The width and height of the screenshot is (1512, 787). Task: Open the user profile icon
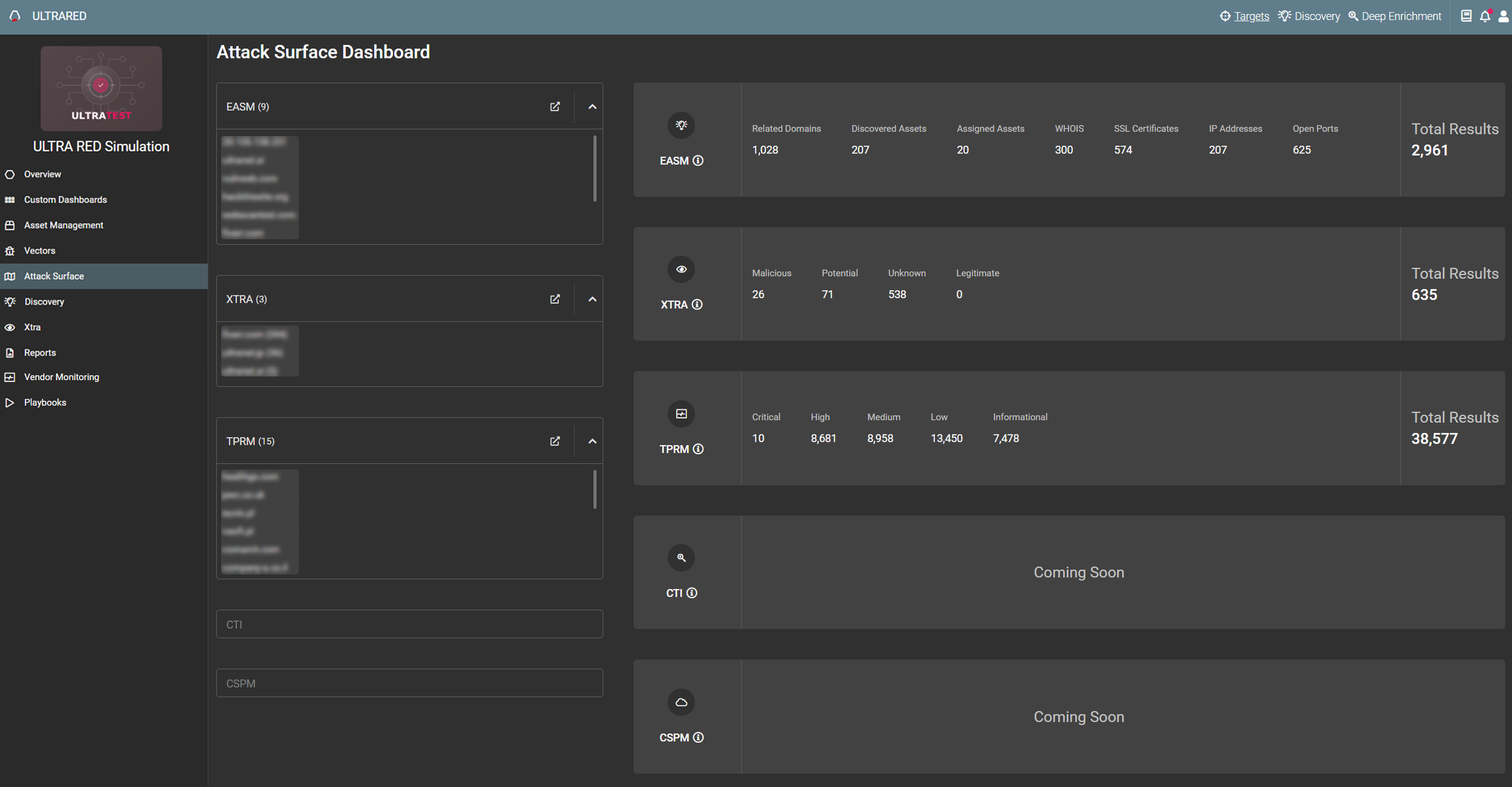pos(1503,16)
